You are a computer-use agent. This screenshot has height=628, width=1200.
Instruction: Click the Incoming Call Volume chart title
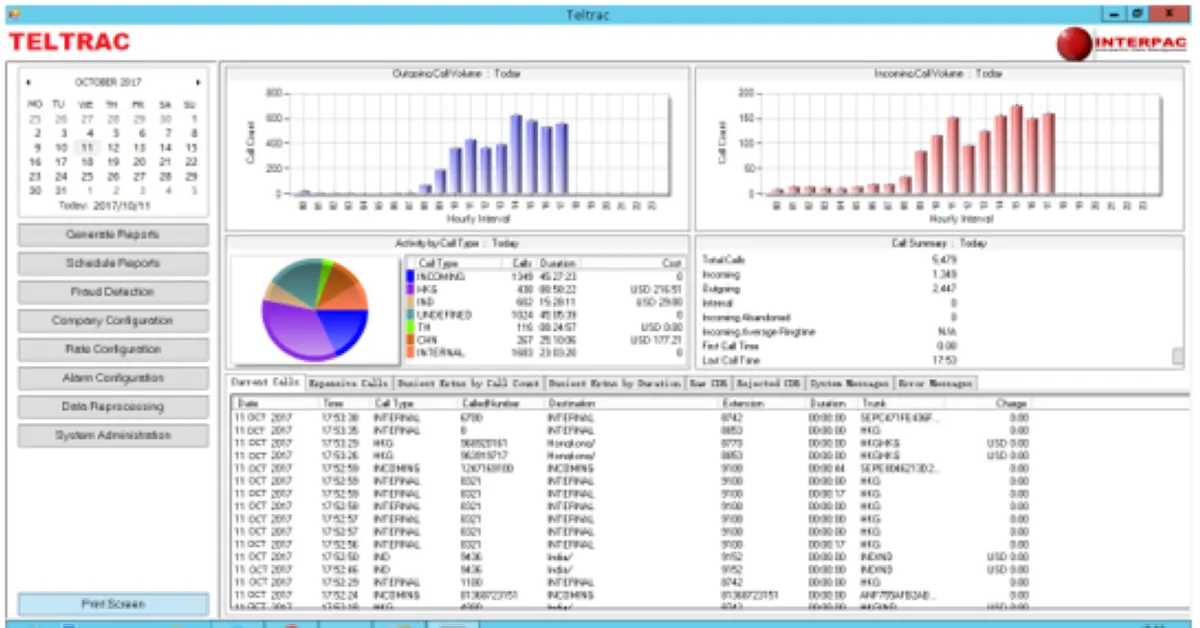938,74
